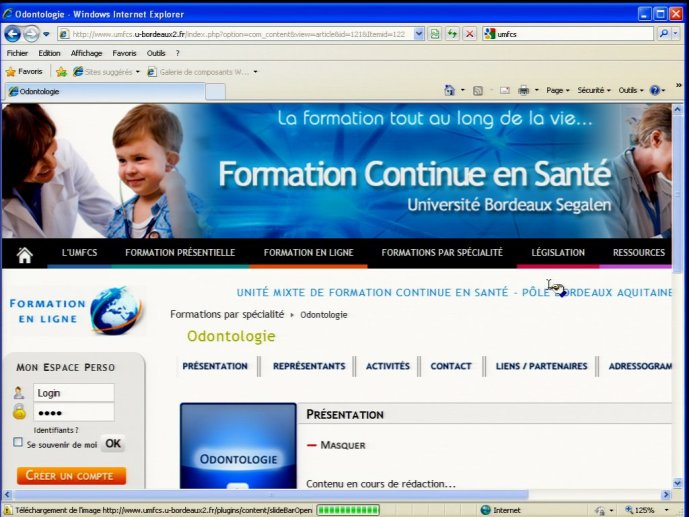The height and width of the screenshot is (517, 689).
Task: Click the OK login button
Action: pos(113,444)
